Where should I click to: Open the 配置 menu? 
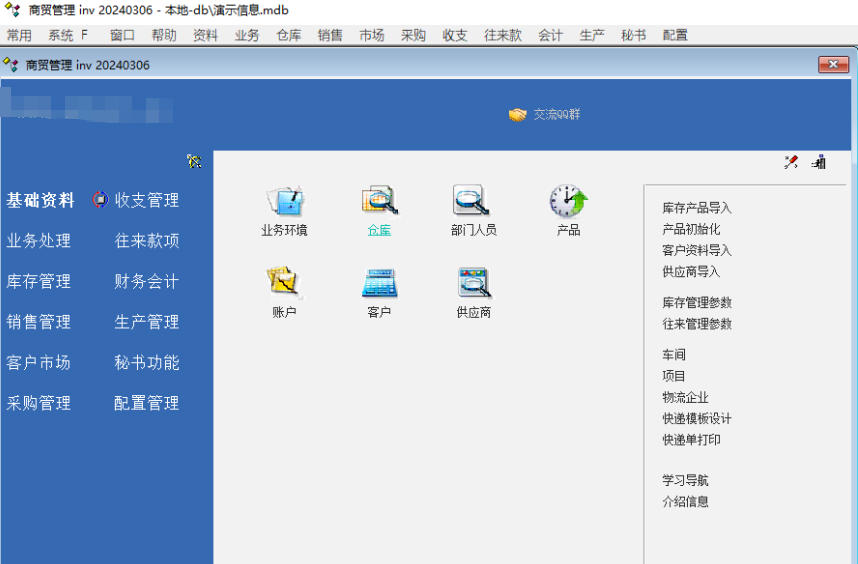pyautogui.click(x=675, y=35)
